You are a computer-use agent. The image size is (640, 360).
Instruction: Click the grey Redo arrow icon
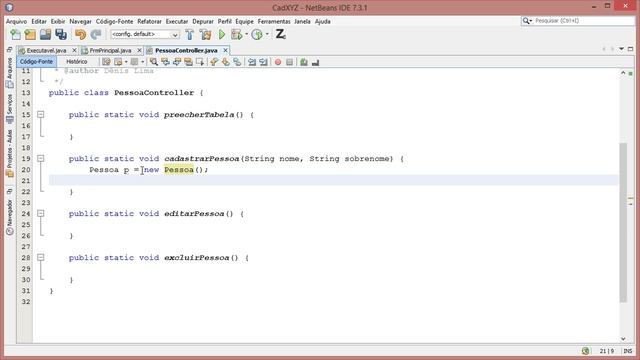96,34
